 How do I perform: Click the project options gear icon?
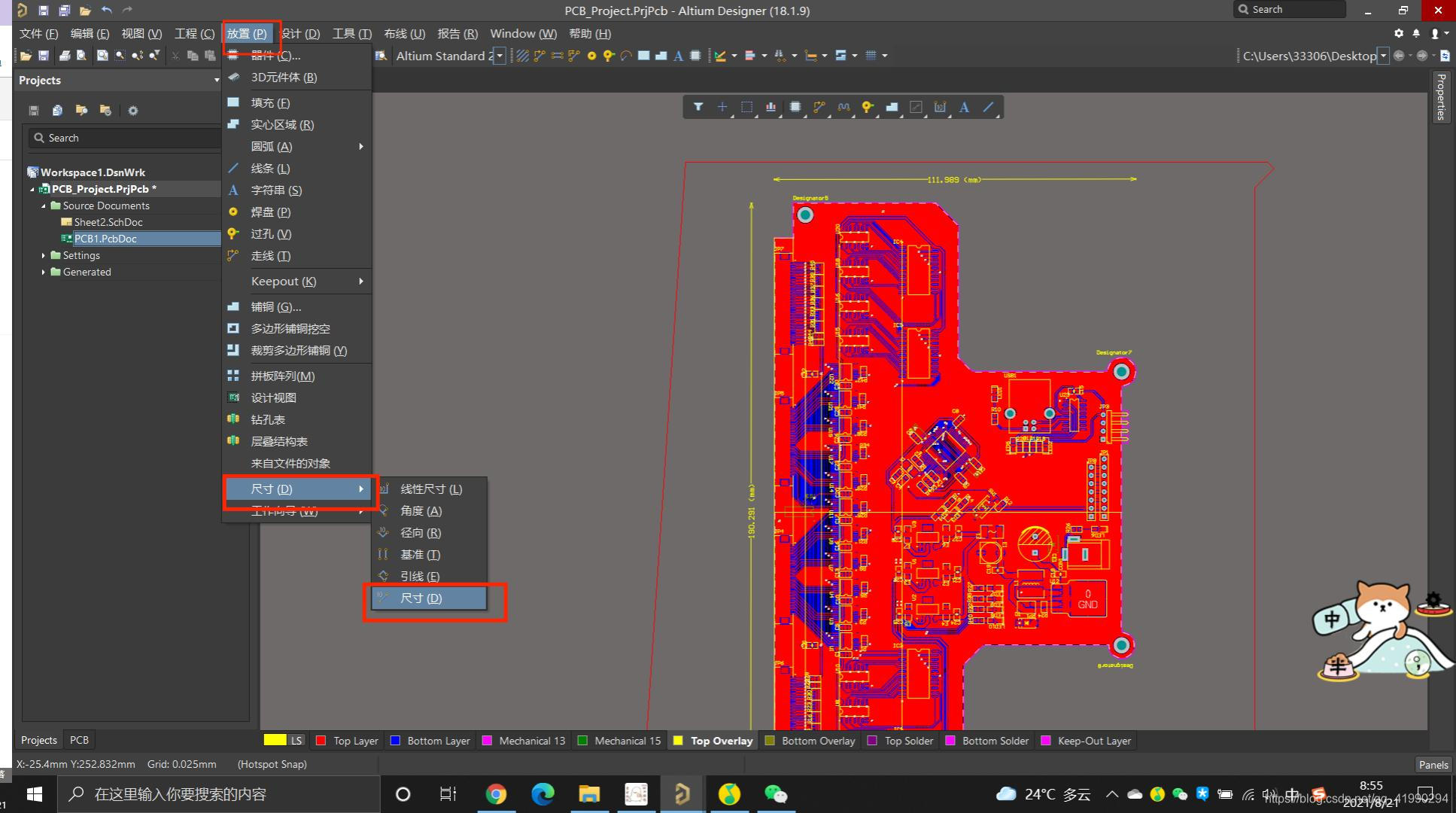point(133,111)
